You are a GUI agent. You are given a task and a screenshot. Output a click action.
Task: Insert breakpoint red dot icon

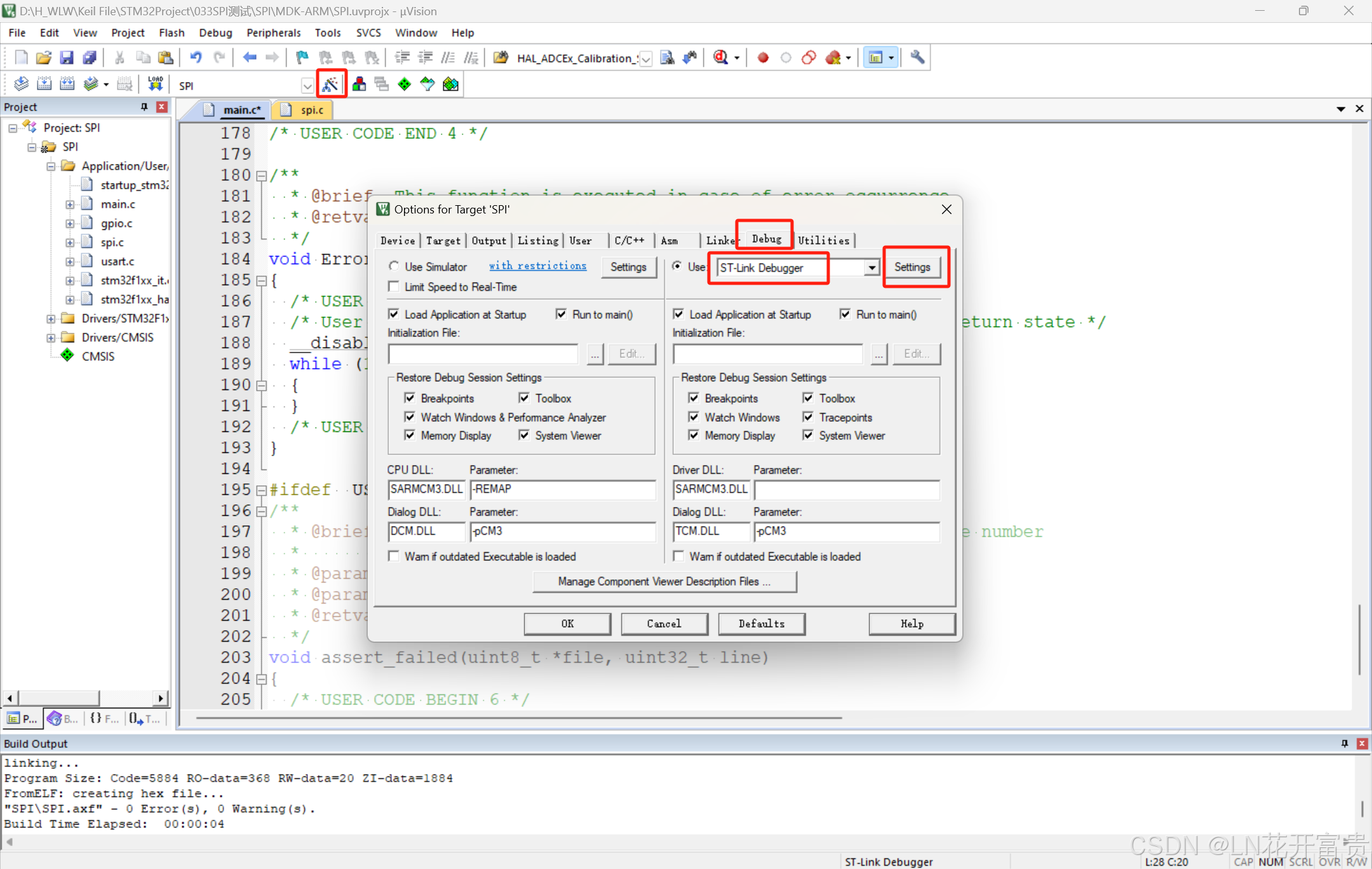(x=763, y=58)
